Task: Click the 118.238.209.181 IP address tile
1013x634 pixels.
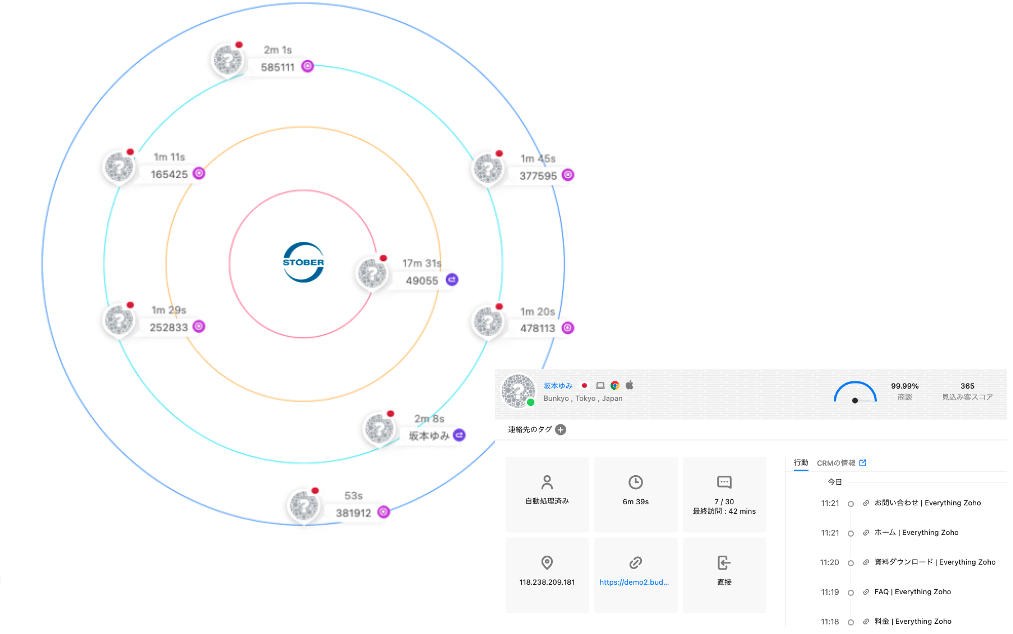Action: point(547,575)
